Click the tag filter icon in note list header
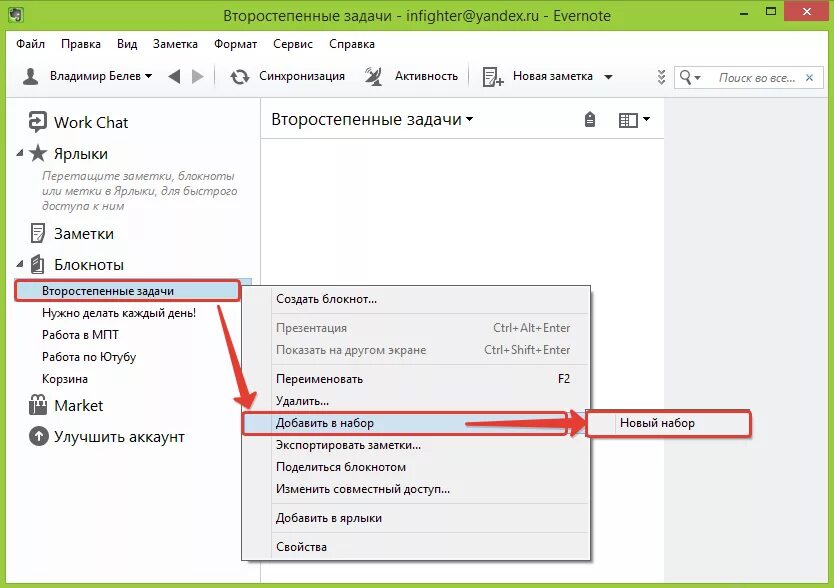The height and width of the screenshot is (588, 834). [589, 120]
